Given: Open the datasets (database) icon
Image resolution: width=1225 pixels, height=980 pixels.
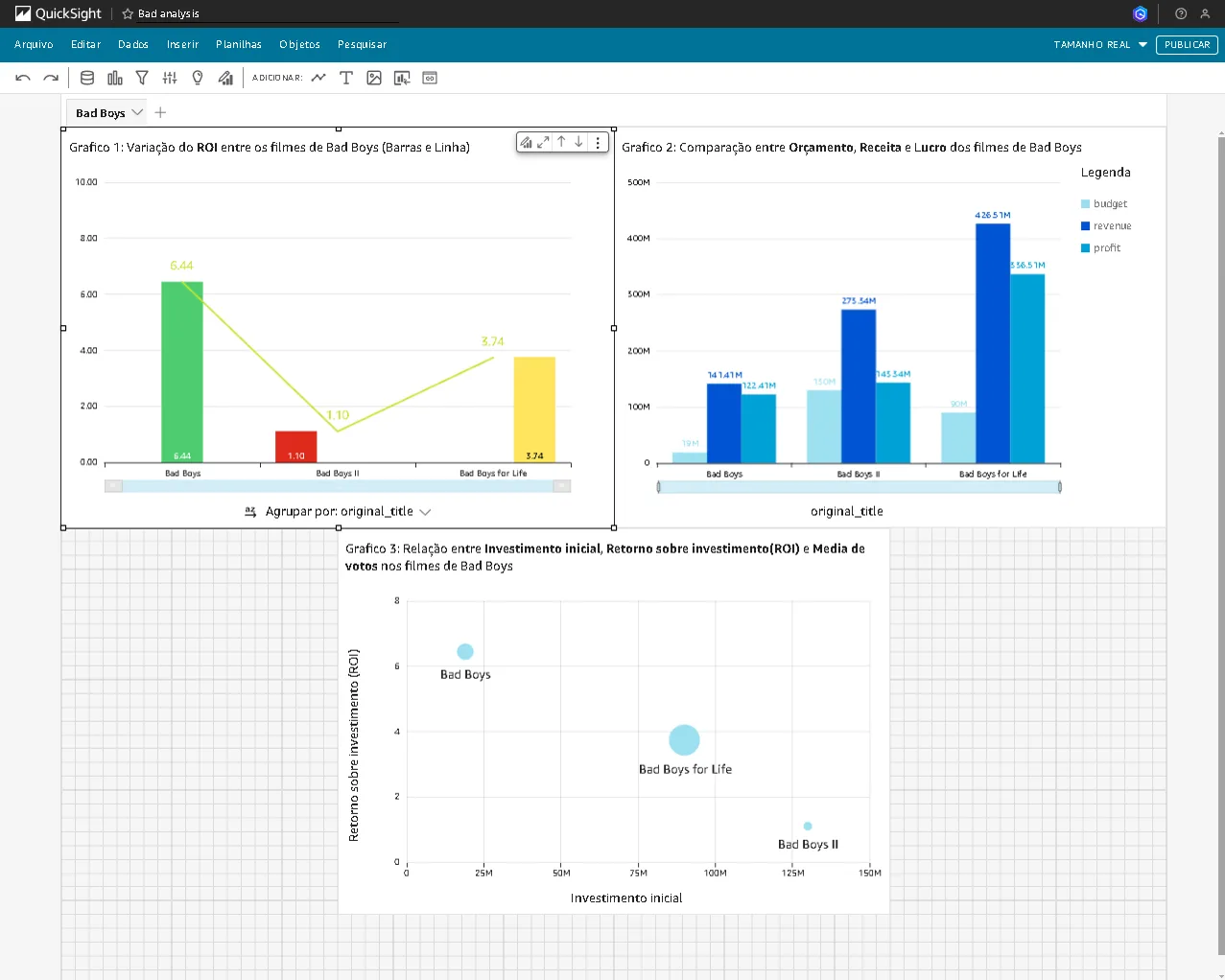Looking at the screenshot, I should click(87, 78).
